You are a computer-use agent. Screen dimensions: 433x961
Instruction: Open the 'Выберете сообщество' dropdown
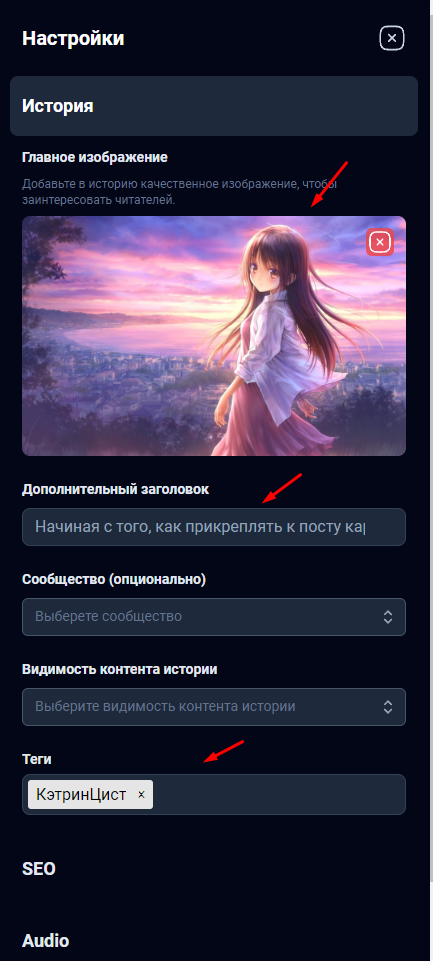point(213,617)
